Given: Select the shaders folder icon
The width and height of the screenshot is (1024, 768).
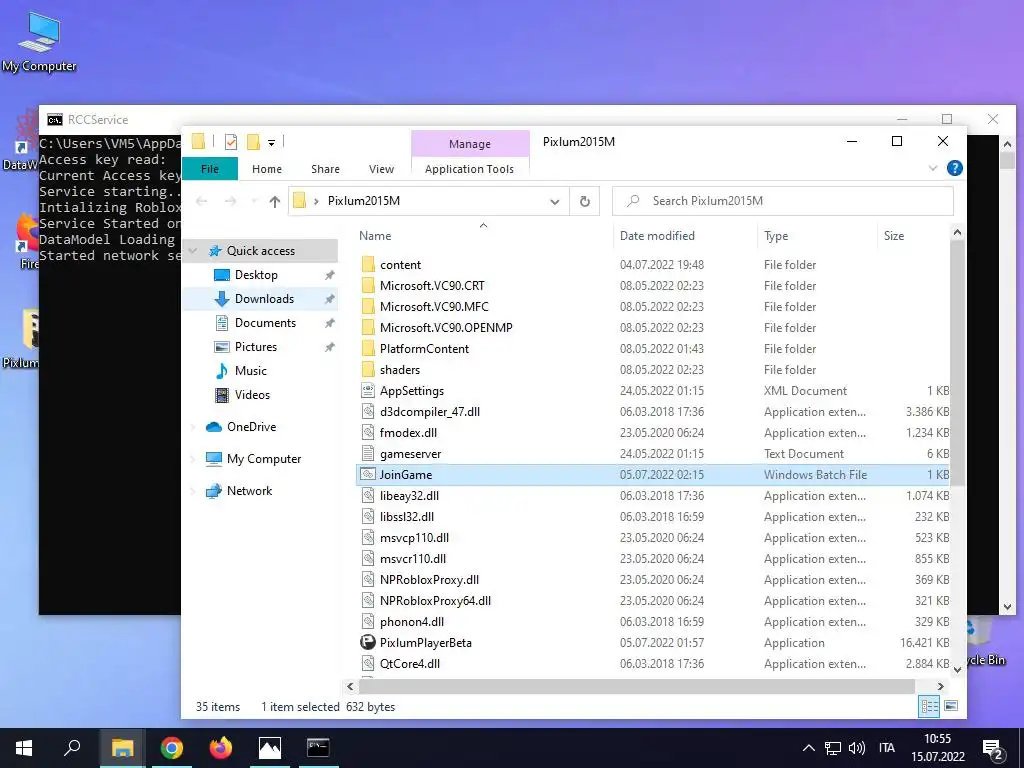Looking at the screenshot, I should tap(368, 370).
